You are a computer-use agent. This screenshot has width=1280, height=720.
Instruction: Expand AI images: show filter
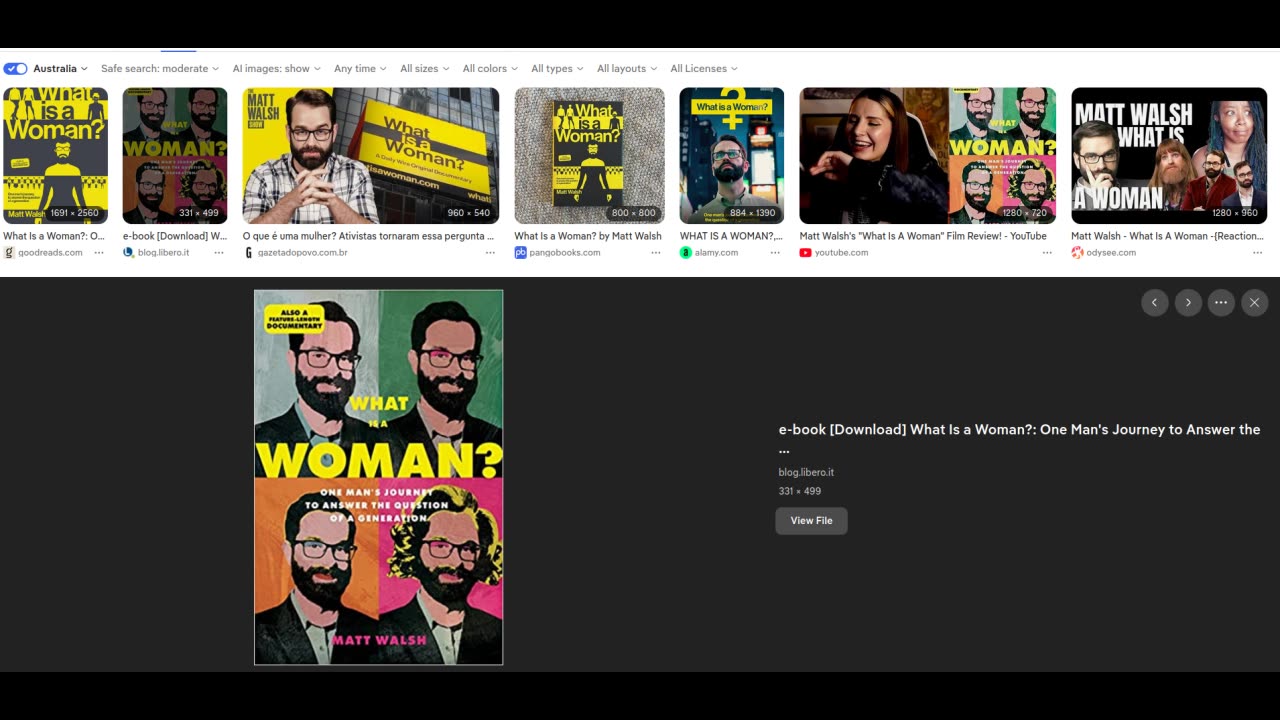[x=276, y=69]
